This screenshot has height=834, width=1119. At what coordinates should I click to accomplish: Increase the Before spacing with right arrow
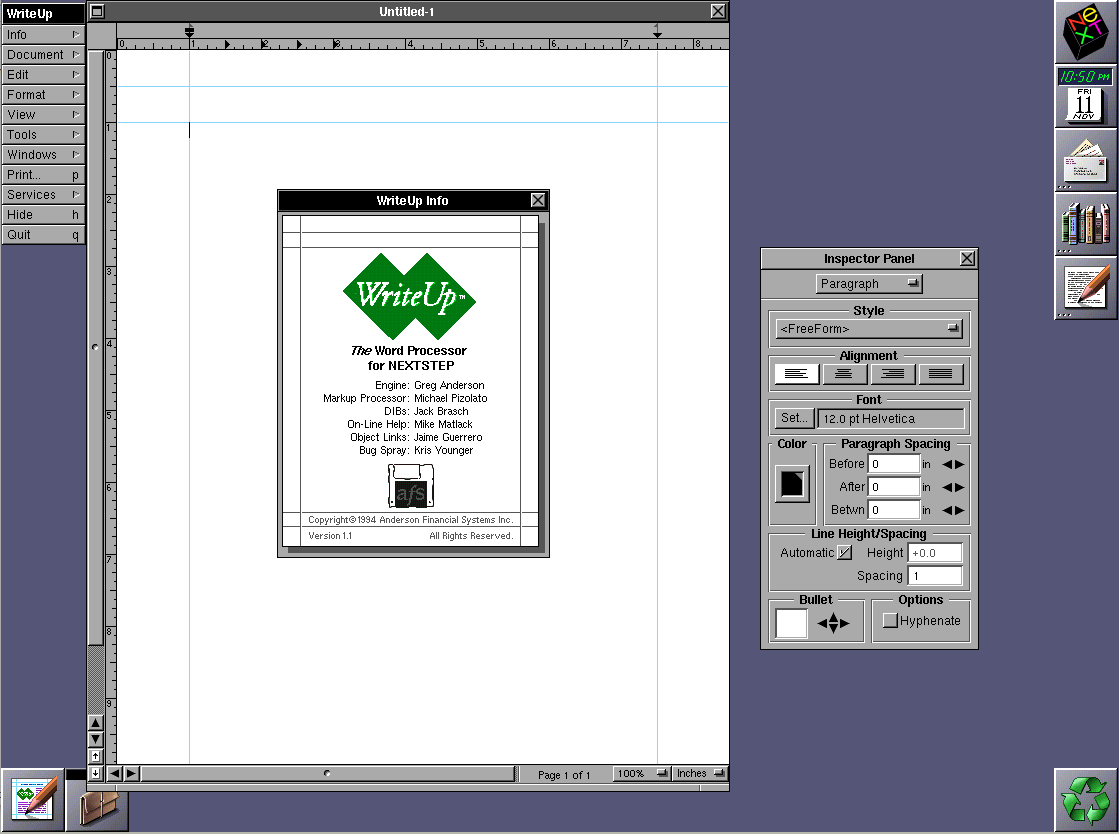(960, 464)
